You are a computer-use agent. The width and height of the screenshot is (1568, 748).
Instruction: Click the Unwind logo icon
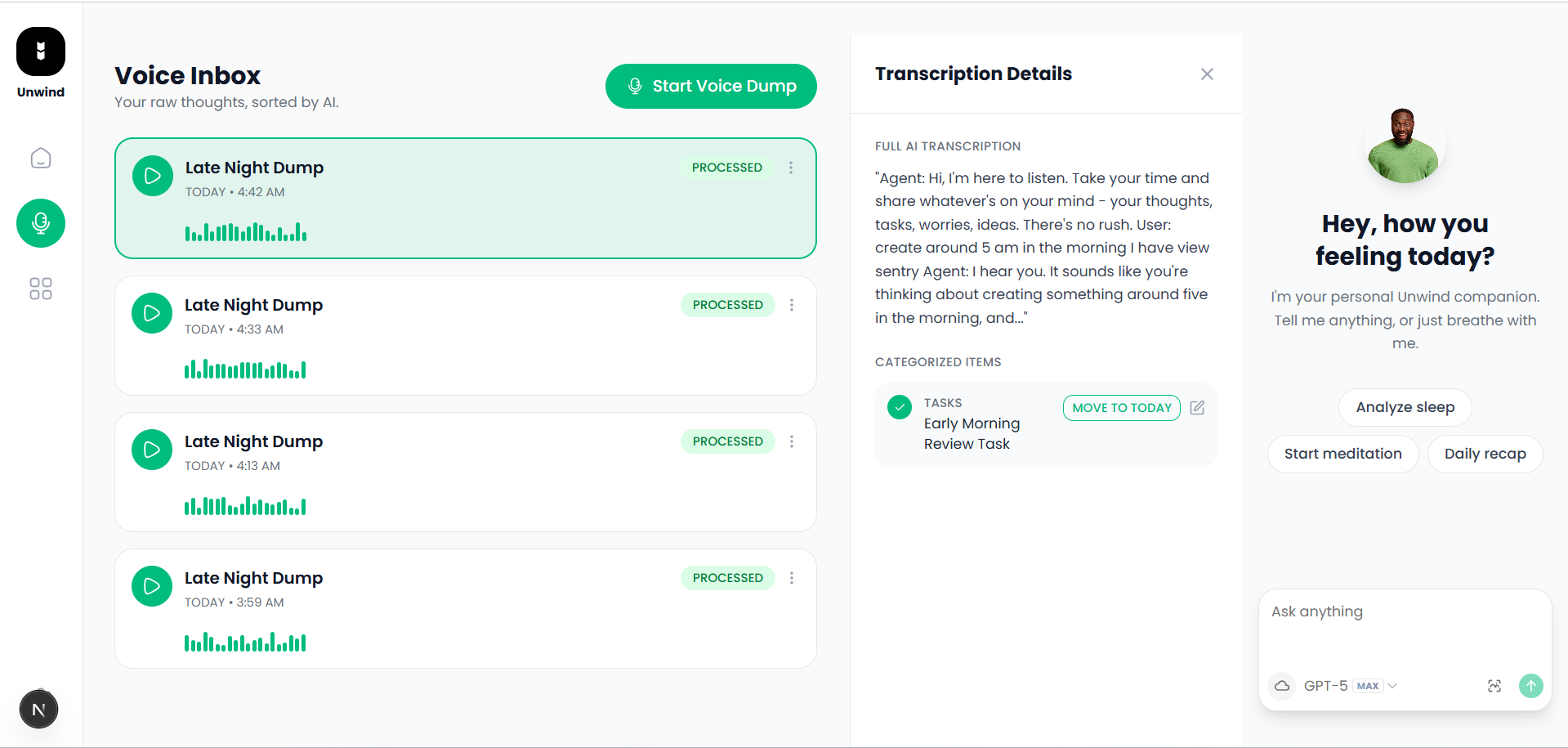tap(41, 52)
